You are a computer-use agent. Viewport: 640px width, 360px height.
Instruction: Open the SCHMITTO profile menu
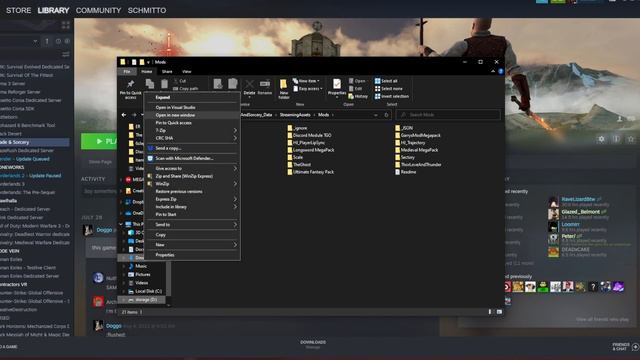click(147, 10)
